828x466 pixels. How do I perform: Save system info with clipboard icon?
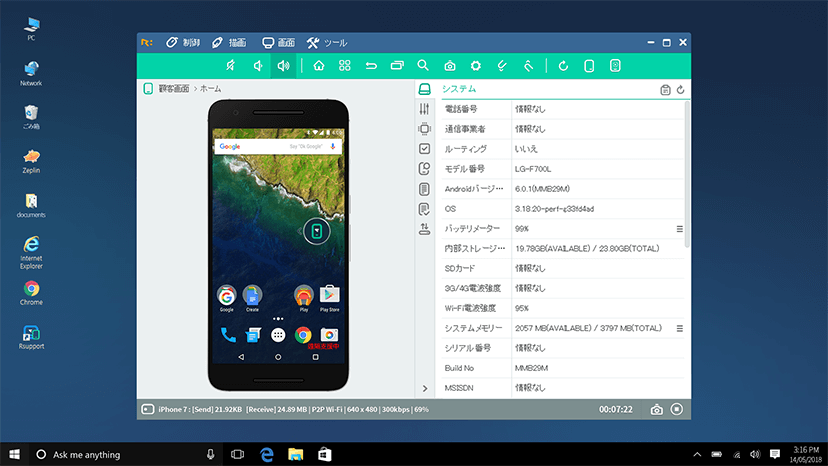[665, 90]
